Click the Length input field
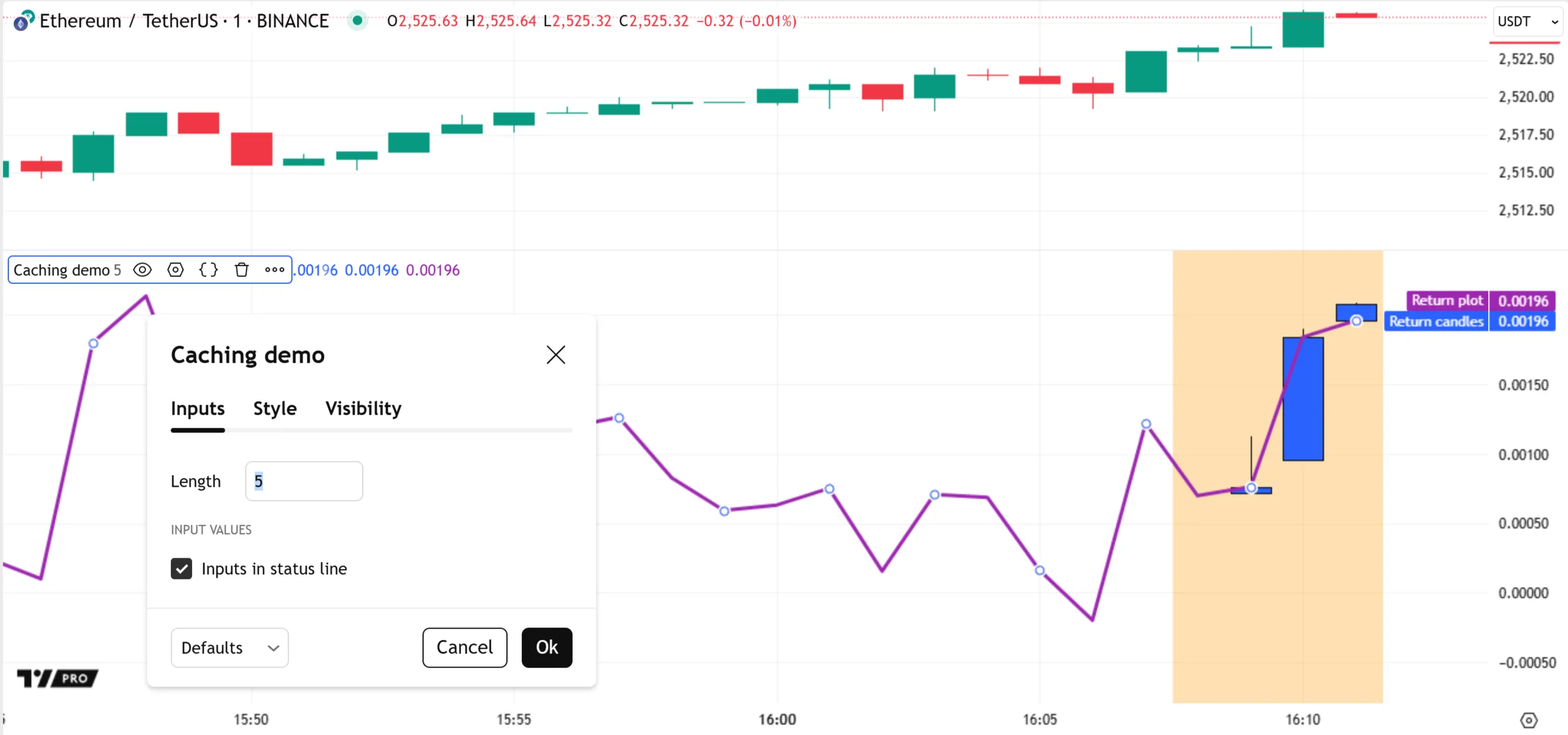Viewport: 1568px width, 735px height. tap(304, 481)
